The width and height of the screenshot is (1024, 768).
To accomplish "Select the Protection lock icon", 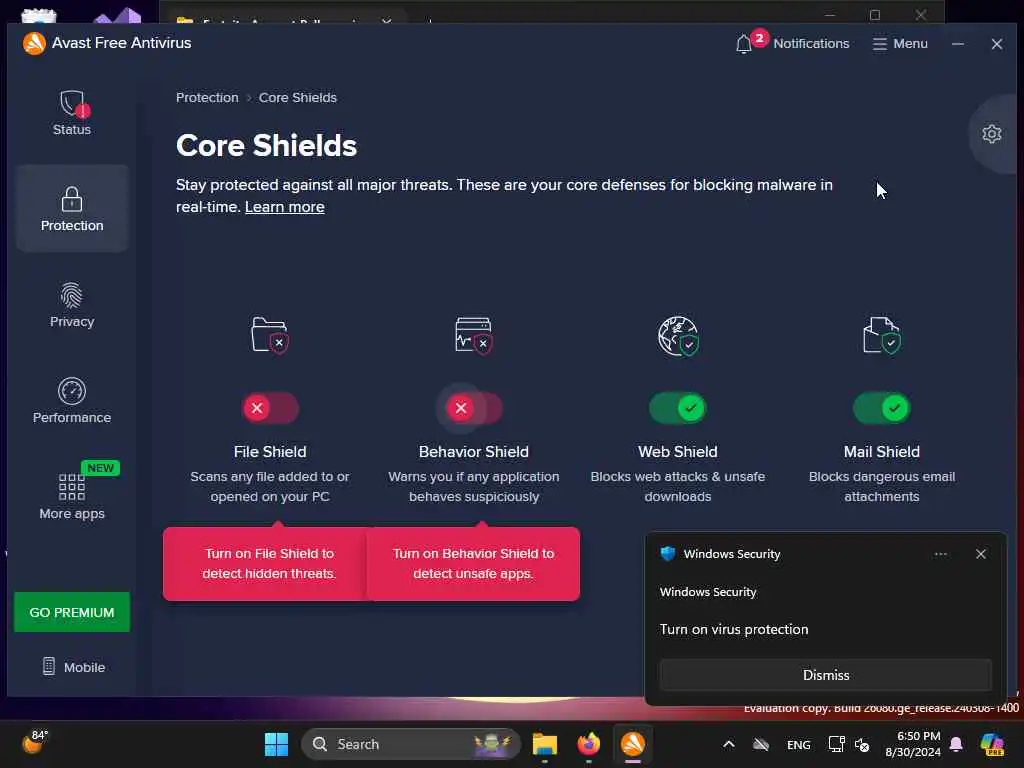I will point(72,199).
